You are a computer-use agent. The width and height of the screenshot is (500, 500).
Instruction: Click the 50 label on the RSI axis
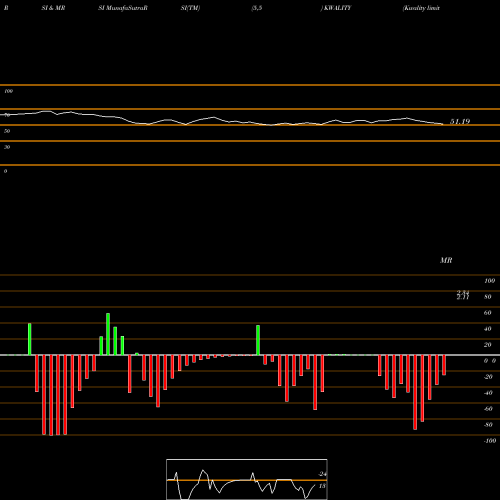(x=7, y=131)
